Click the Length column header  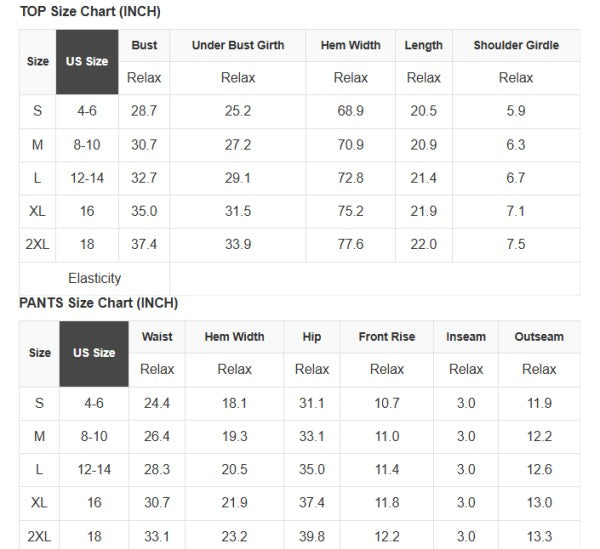click(x=424, y=46)
